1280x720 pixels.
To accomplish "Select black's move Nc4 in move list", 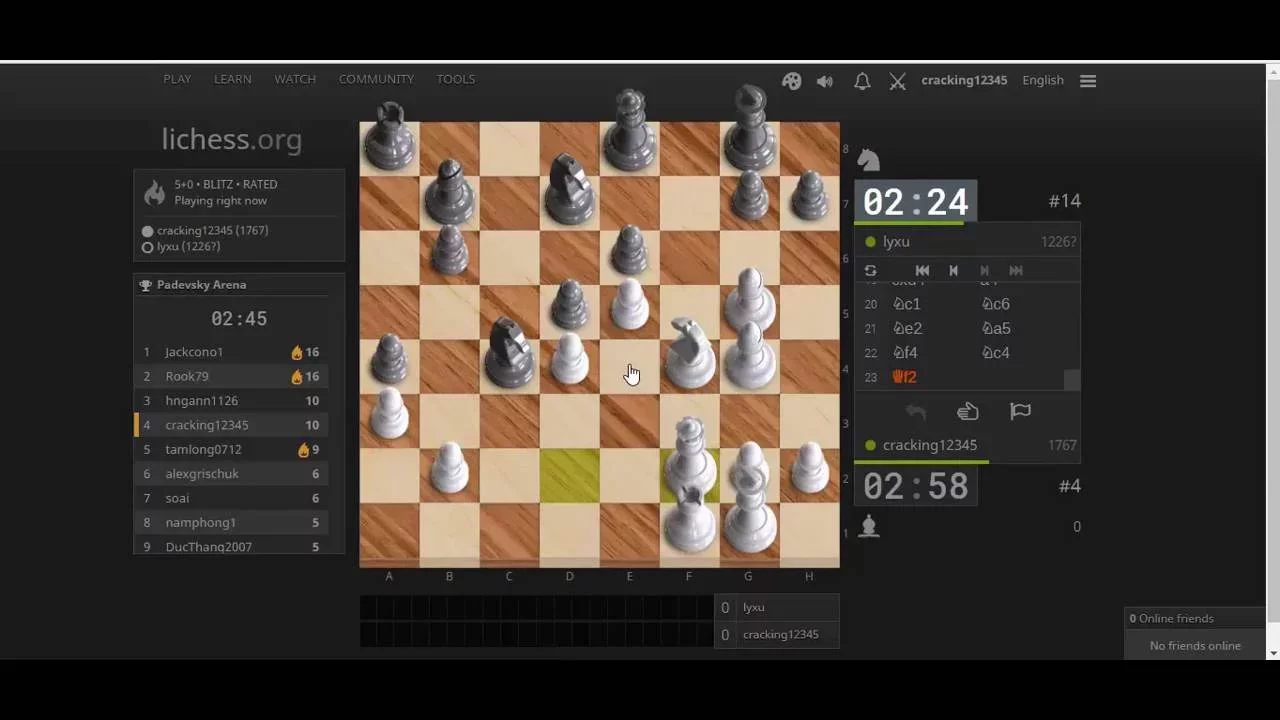I will 996,352.
